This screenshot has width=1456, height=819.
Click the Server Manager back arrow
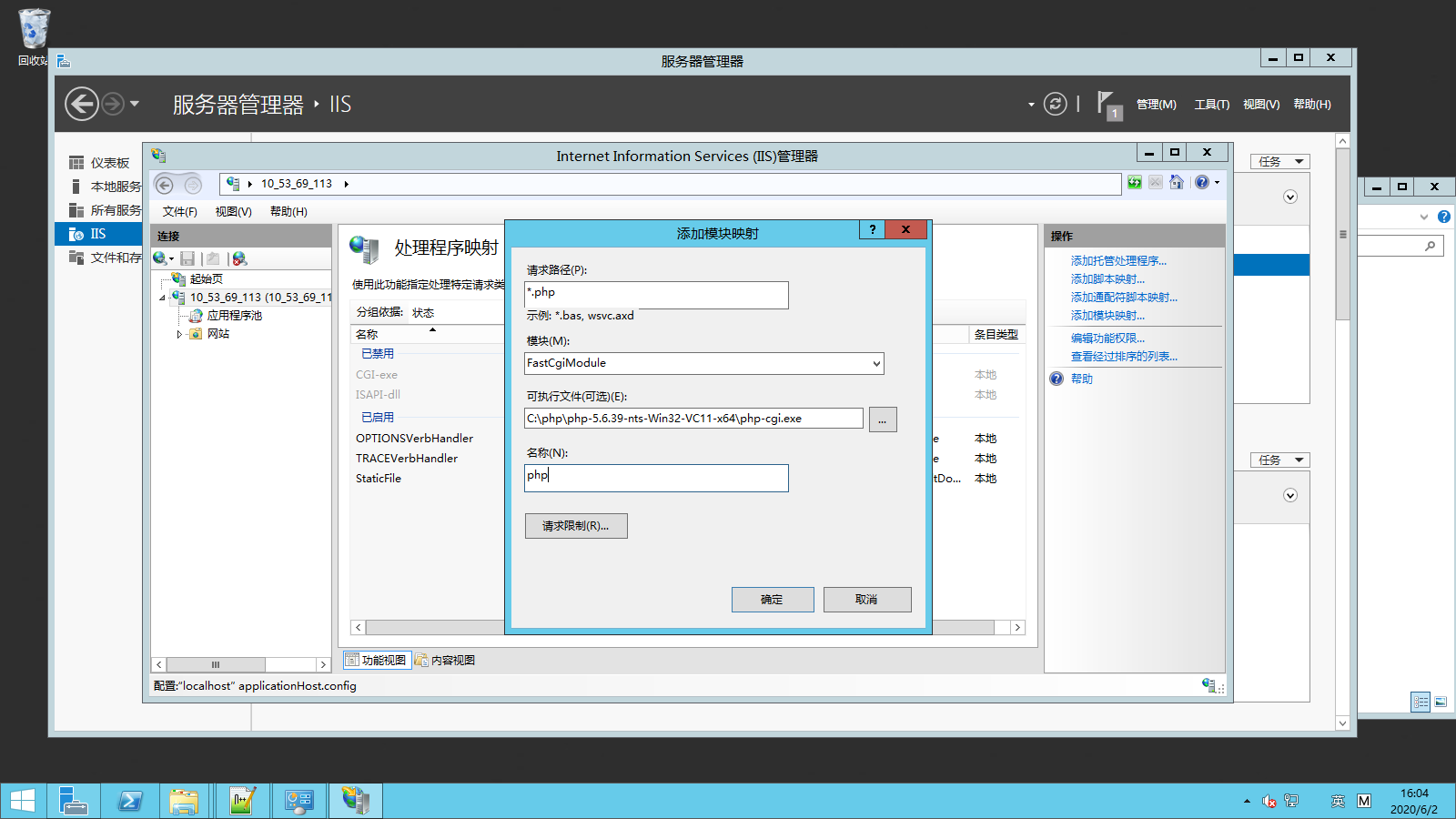point(82,104)
